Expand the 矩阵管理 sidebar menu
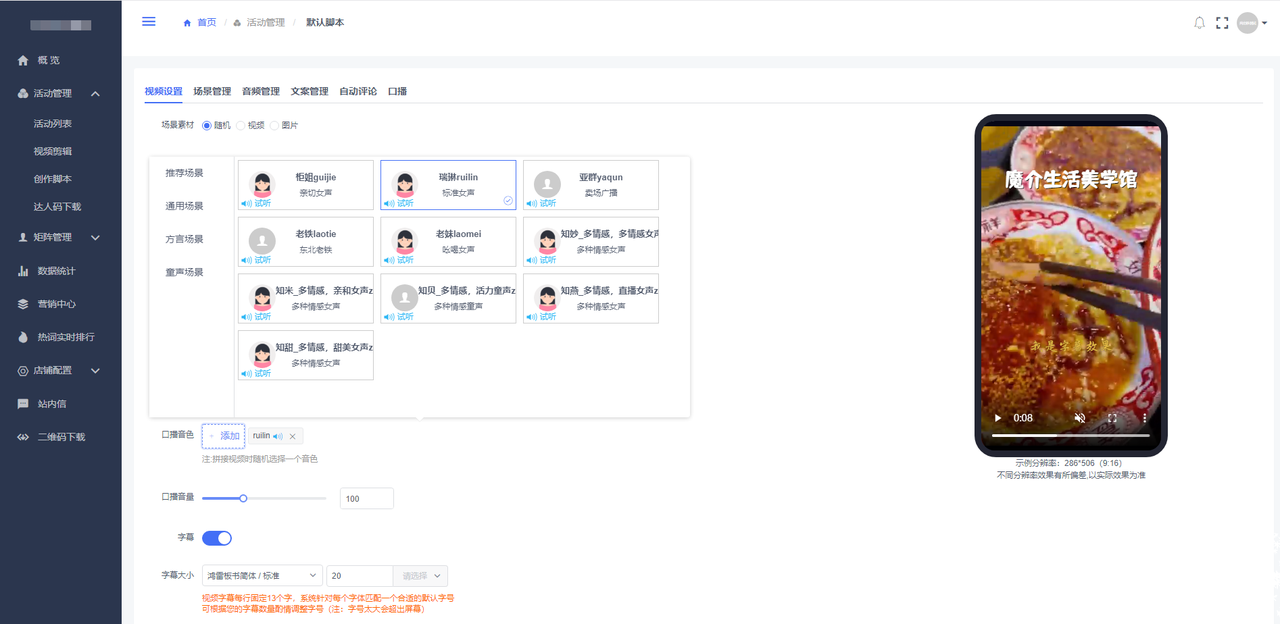This screenshot has width=1280, height=624. pos(61,237)
